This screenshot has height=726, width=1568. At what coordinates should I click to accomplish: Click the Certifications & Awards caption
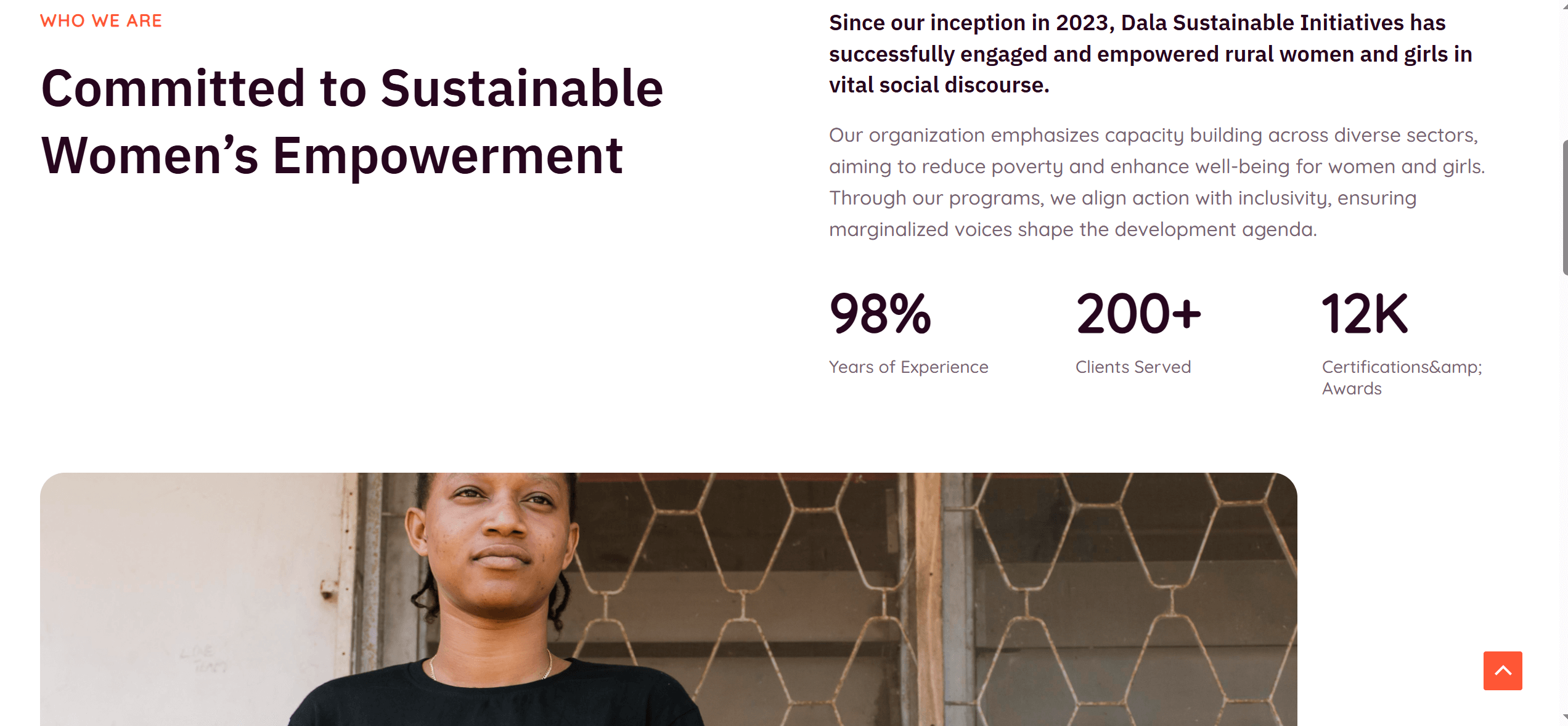tap(1402, 378)
